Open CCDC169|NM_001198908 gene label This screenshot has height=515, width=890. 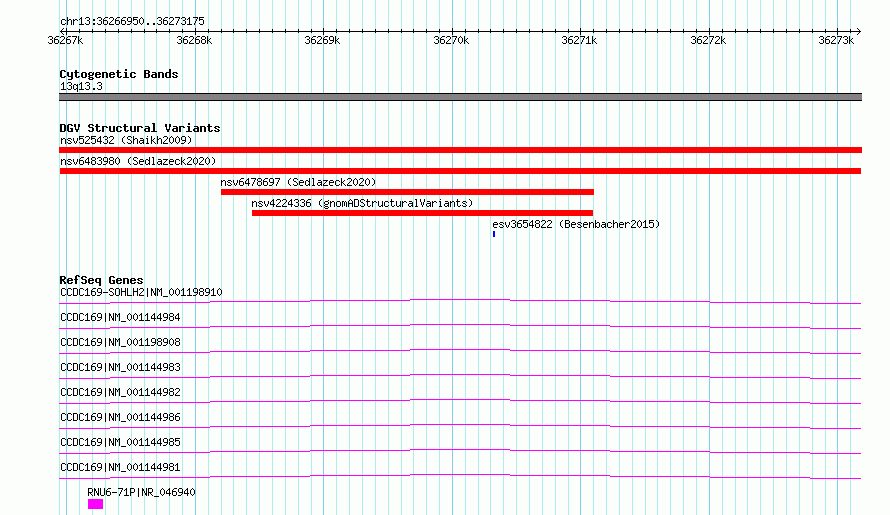click(x=120, y=342)
